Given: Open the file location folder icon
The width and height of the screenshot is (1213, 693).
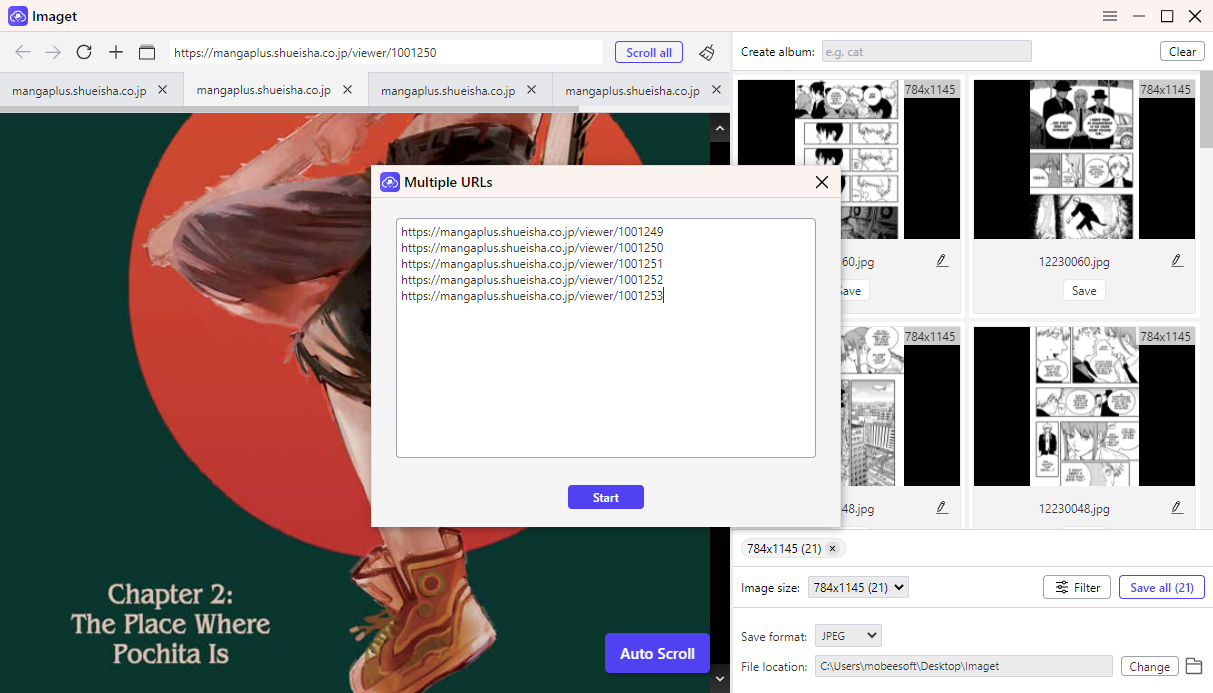Looking at the screenshot, I should (x=1193, y=666).
